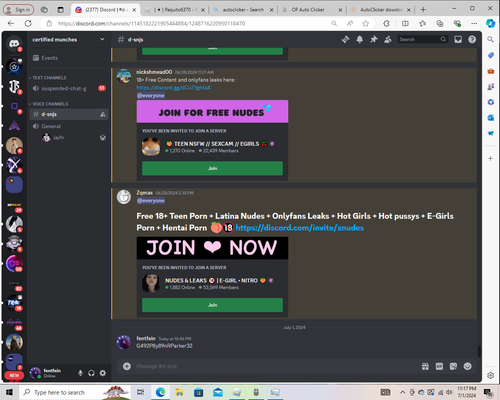The height and width of the screenshot is (400, 500).
Task: Show hidden system tray icons chevron
Action: 402,392
